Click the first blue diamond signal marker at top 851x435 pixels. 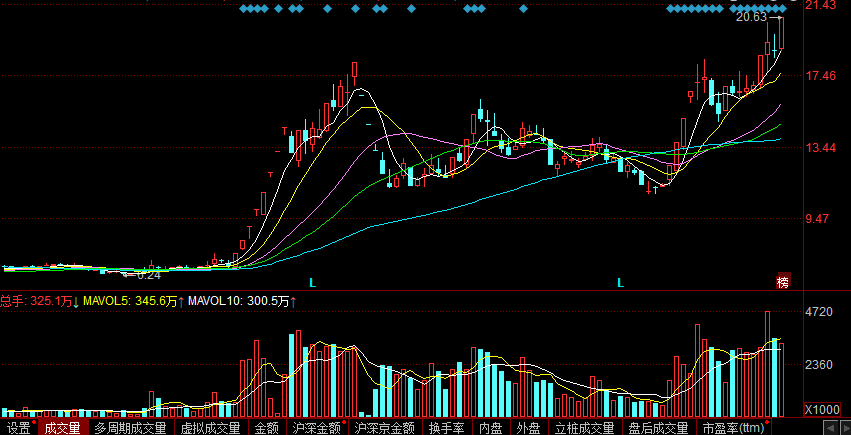pos(243,8)
